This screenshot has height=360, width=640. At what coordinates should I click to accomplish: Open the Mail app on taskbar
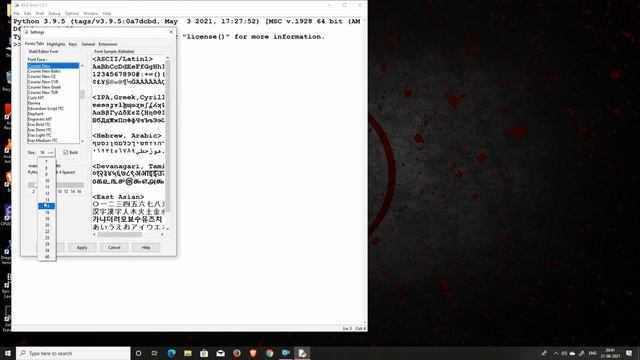click(x=220, y=353)
